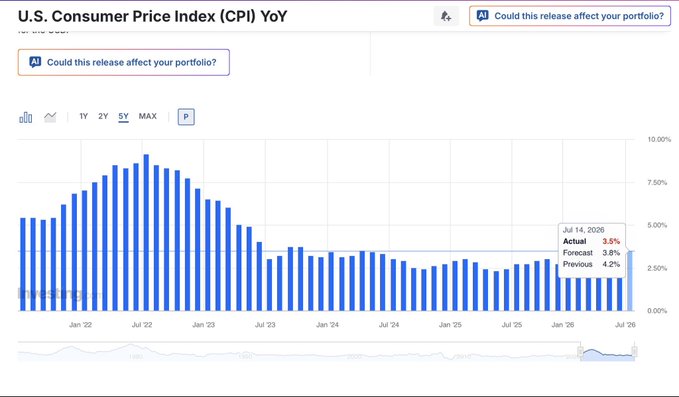The image size is (679, 397).
Task: Click the 'Jul '22' axis label
Action: point(142,325)
